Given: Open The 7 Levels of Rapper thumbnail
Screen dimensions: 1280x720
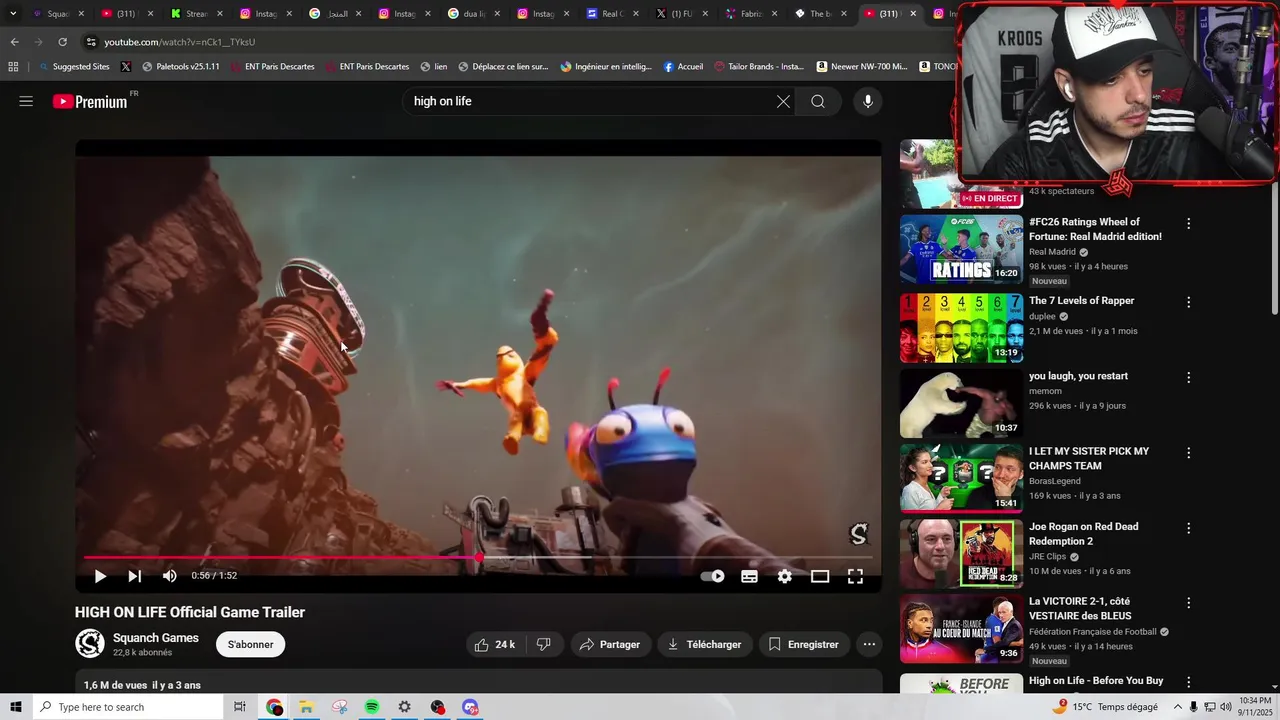Looking at the screenshot, I should click(961, 327).
